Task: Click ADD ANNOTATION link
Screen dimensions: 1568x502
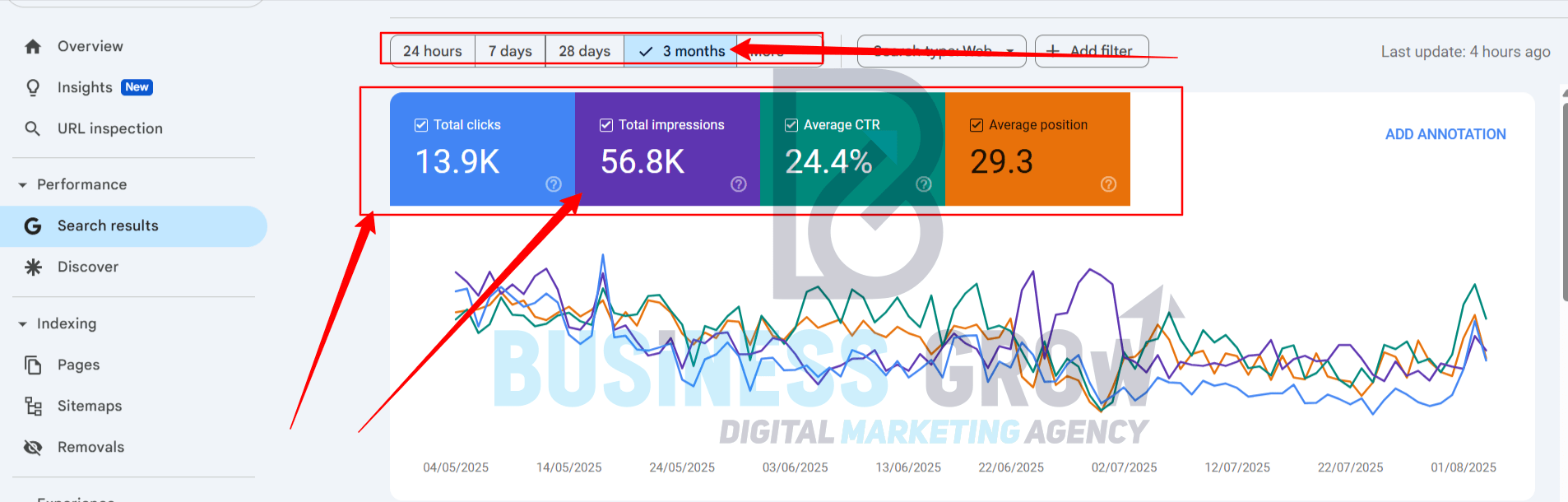Action: (x=1445, y=134)
